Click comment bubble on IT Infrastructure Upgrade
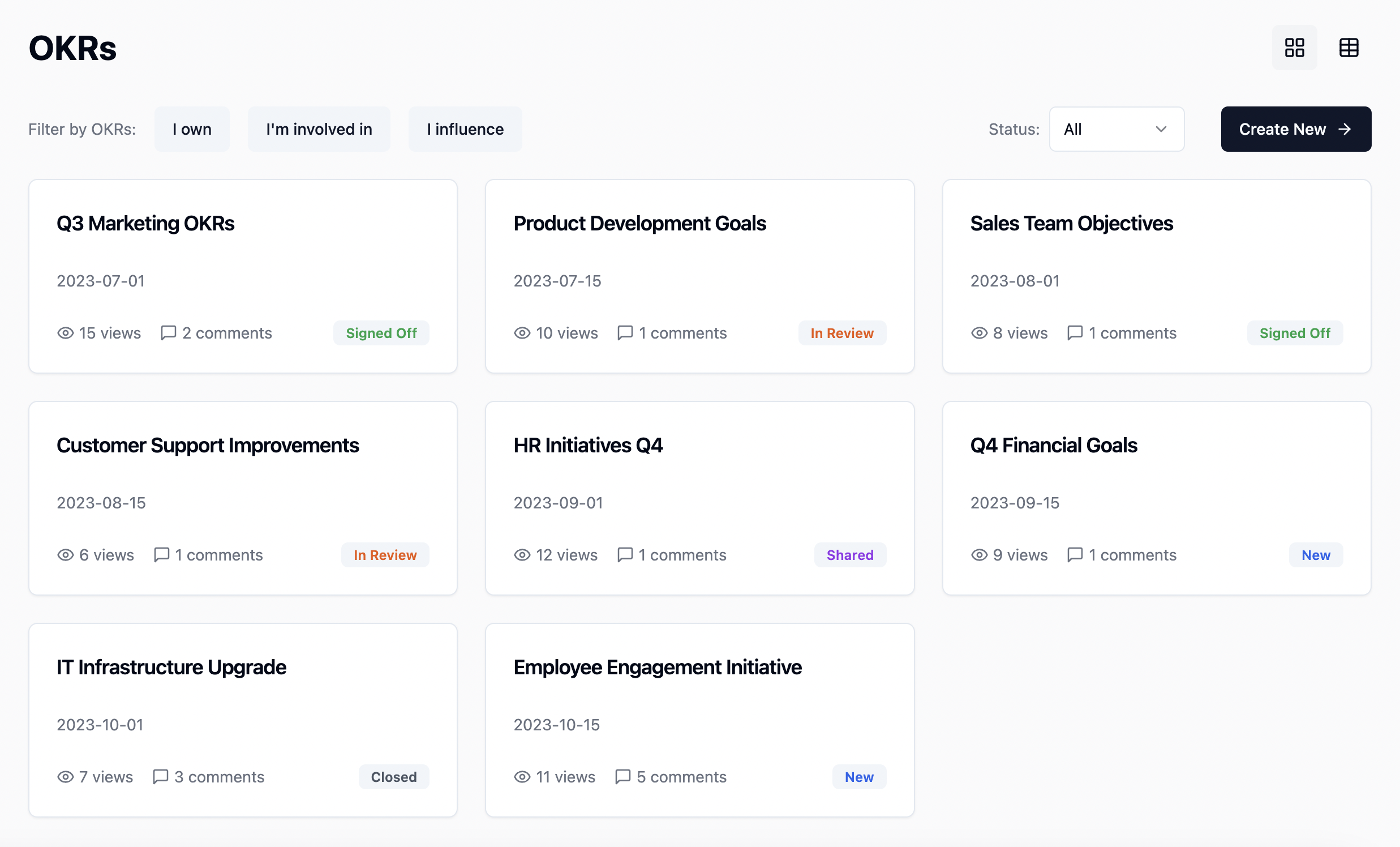Screen dimensions: 1400x847 click(x=160, y=777)
